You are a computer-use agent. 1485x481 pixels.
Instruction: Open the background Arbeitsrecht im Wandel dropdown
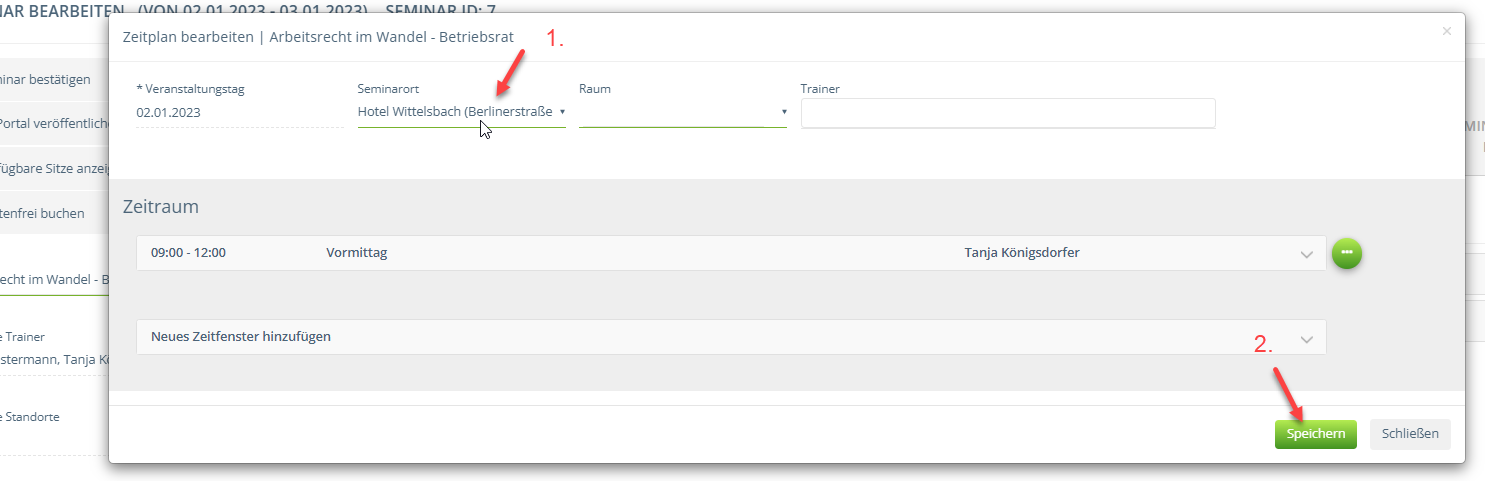54,278
